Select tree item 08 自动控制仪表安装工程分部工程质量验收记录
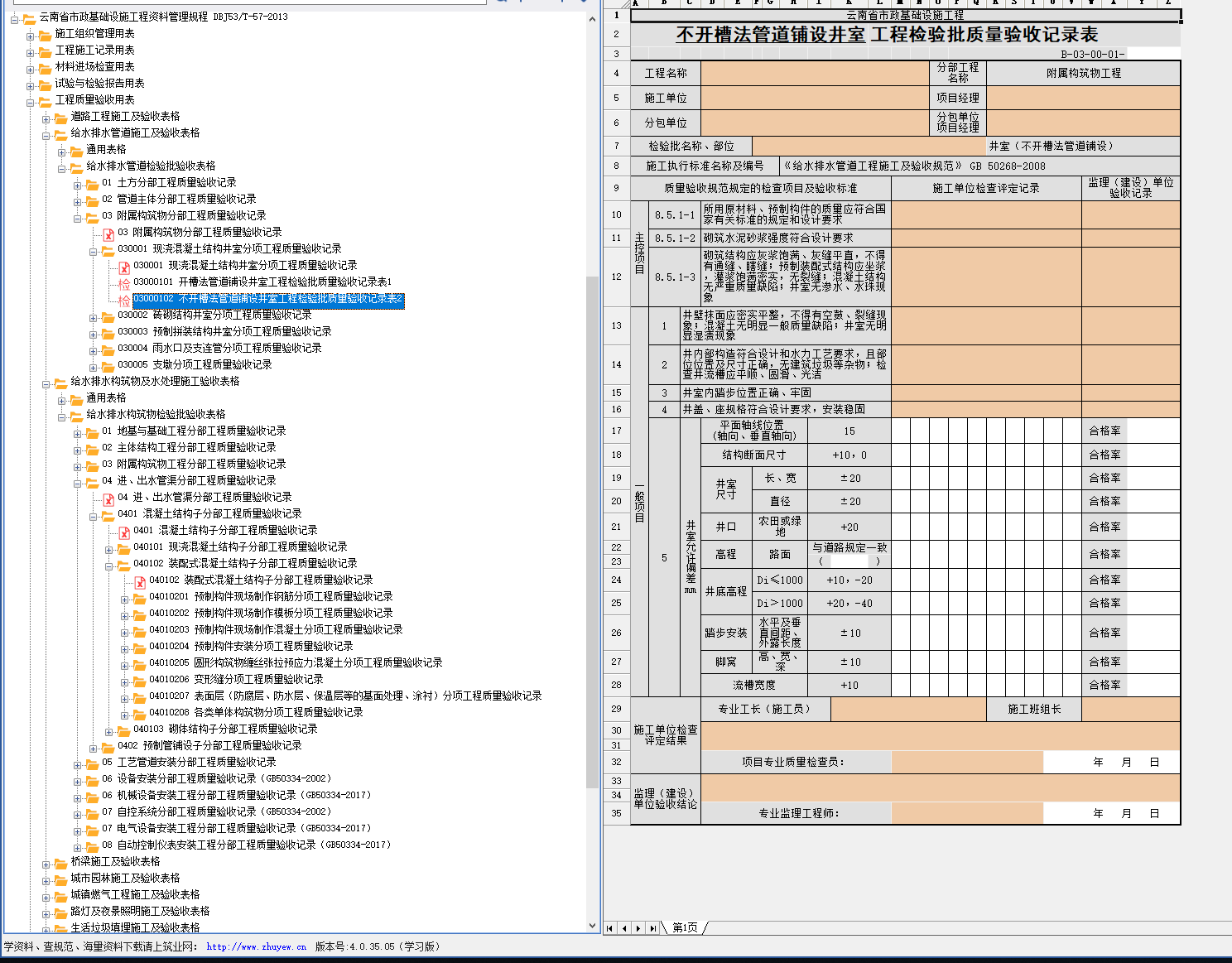This screenshot has width=1232, height=963. tap(246, 845)
